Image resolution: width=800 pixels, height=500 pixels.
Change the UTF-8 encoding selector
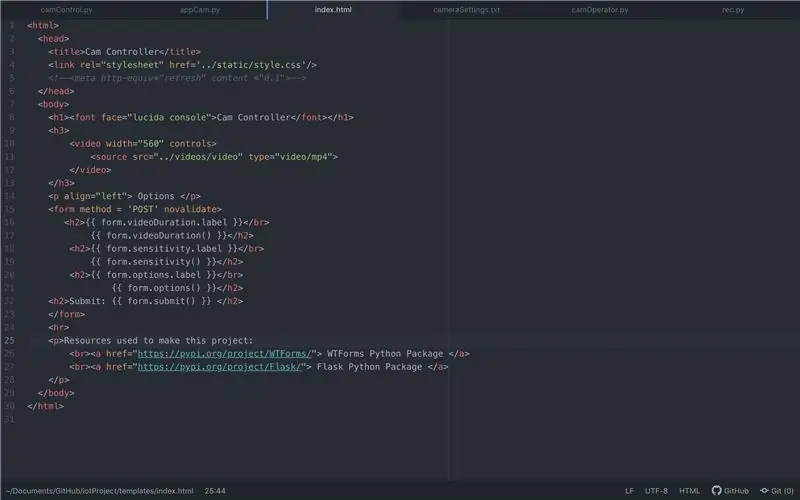tap(656, 491)
